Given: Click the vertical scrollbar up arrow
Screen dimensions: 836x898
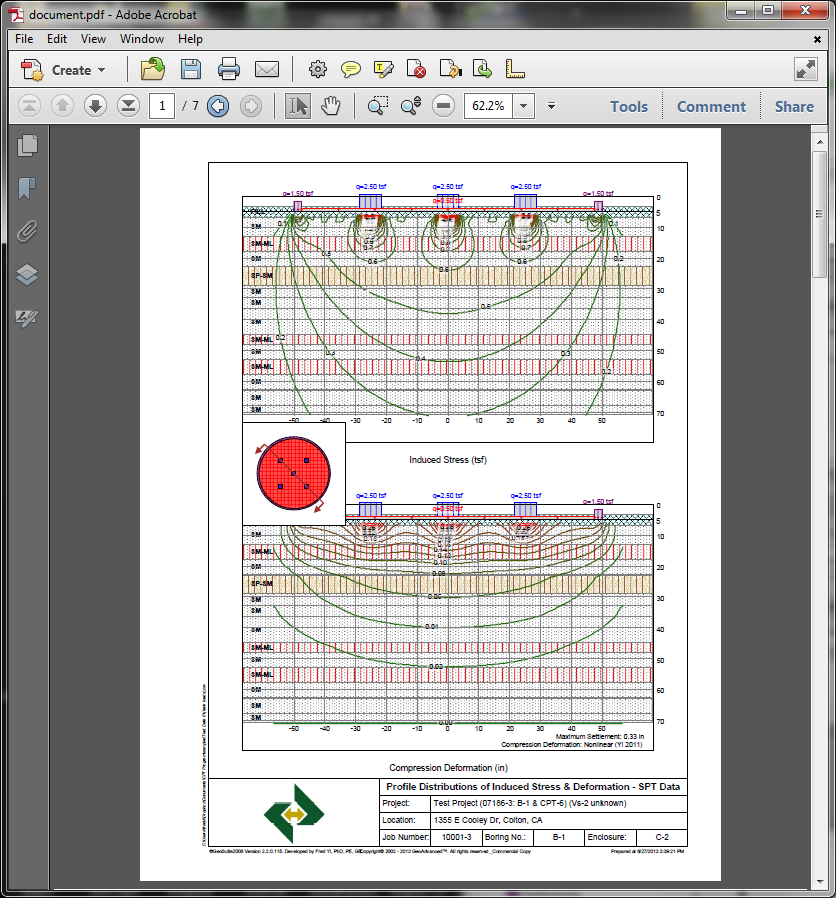Looking at the screenshot, I should click(x=820, y=141).
